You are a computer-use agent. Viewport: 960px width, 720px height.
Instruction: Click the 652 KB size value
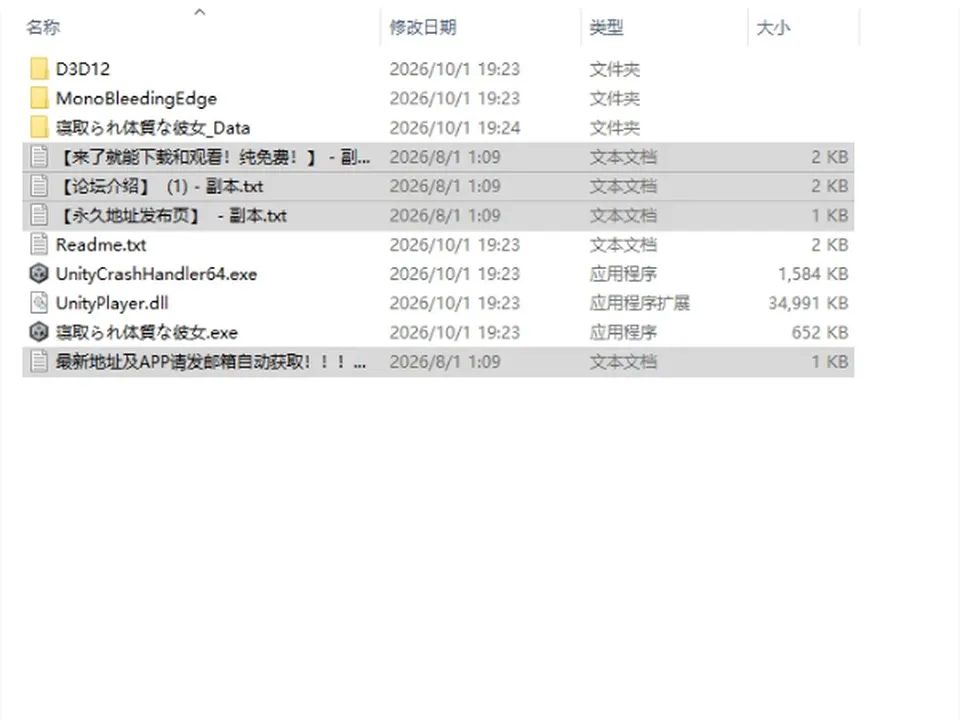(x=820, y=332)
